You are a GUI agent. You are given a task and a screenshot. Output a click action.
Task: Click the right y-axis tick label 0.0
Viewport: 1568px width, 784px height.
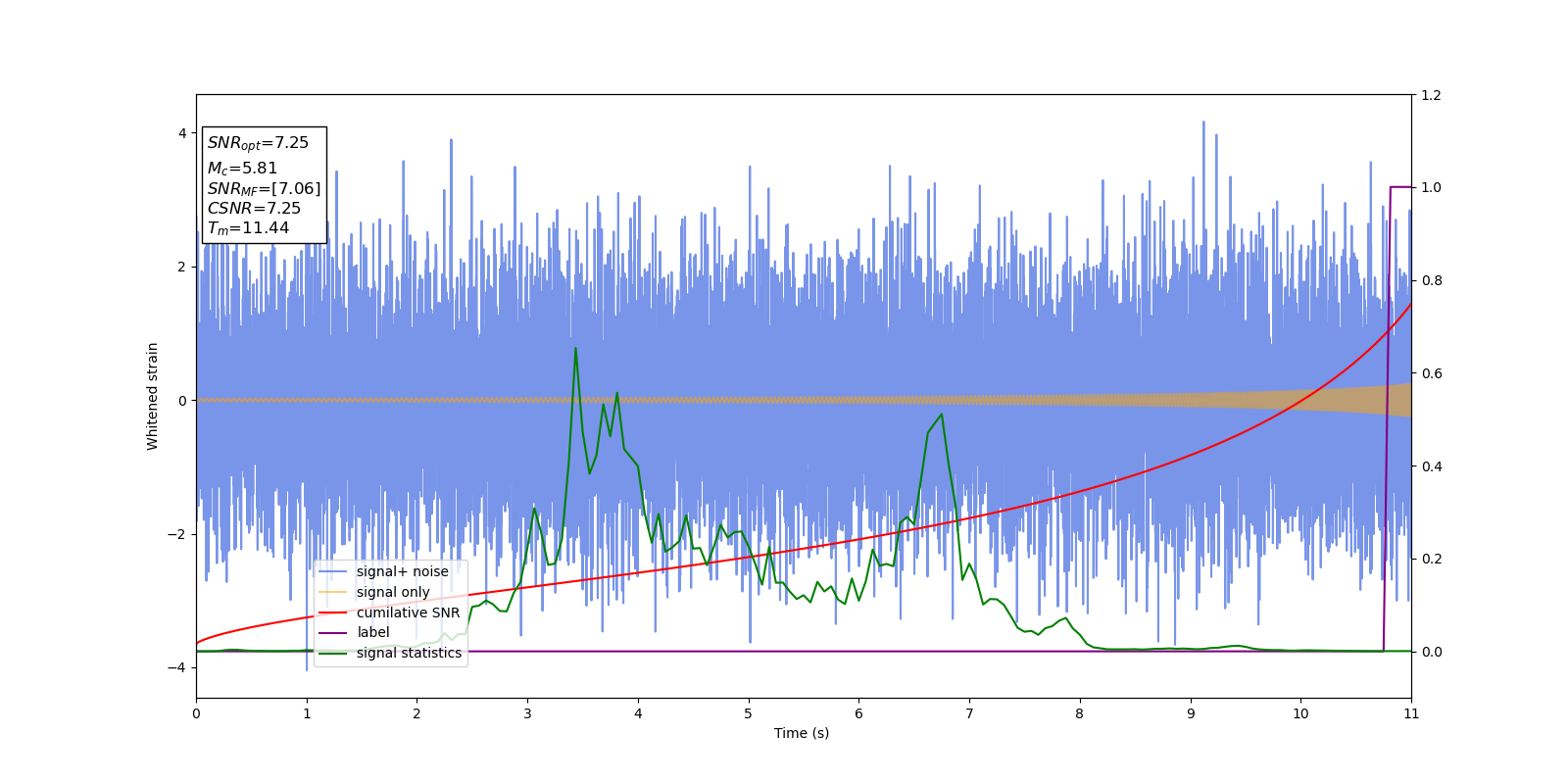coord(1432,652)
